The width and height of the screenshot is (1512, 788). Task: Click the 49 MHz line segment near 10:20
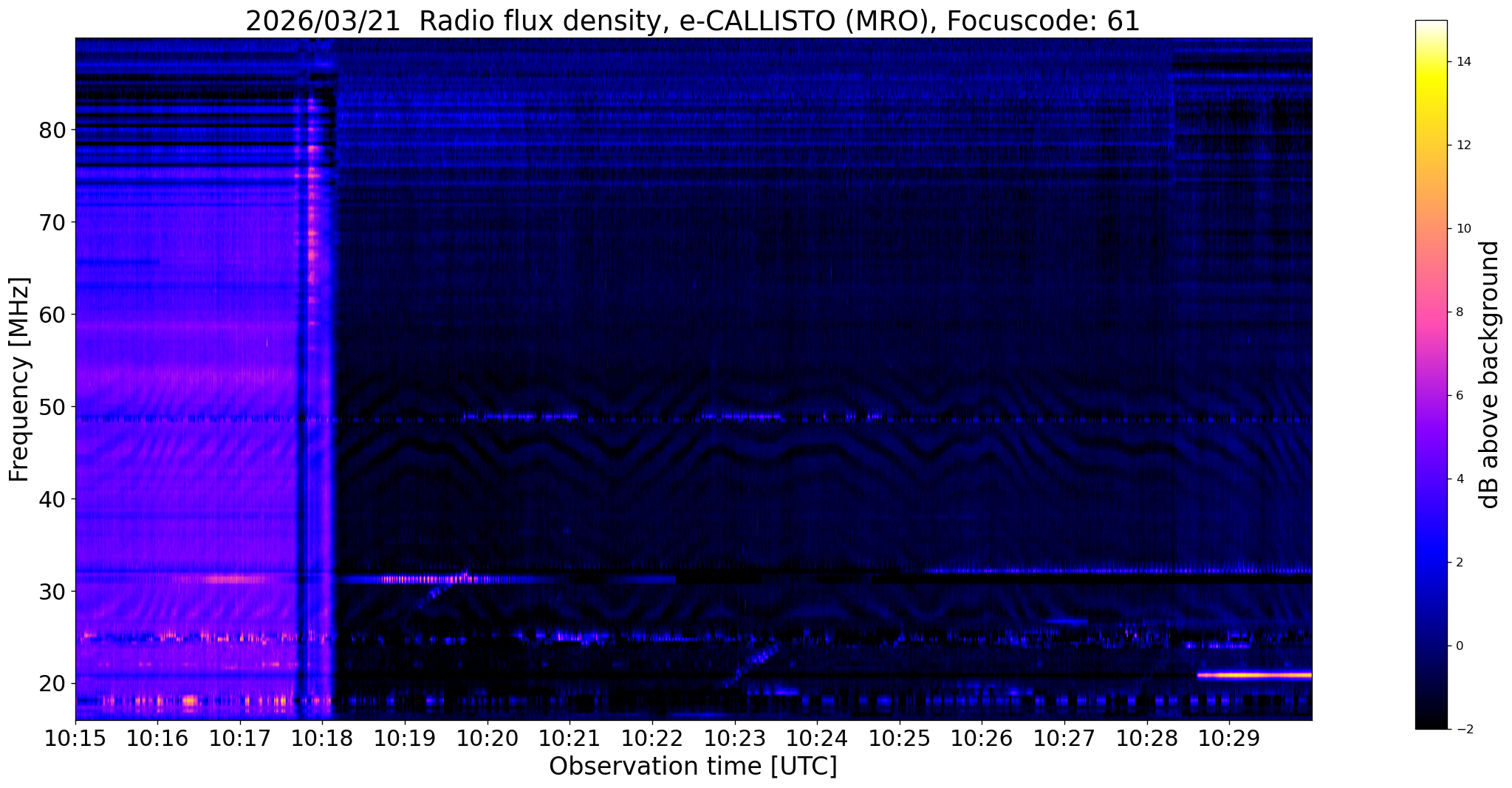(521, 417)
